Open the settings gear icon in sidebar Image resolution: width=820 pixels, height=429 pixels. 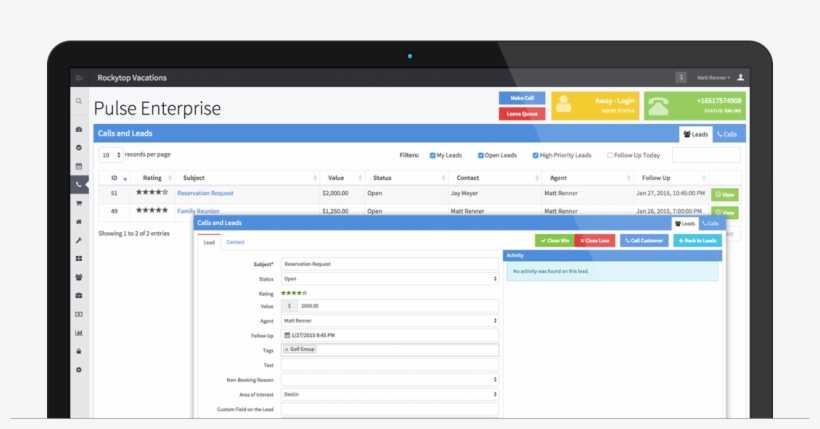tap(79, 370)
